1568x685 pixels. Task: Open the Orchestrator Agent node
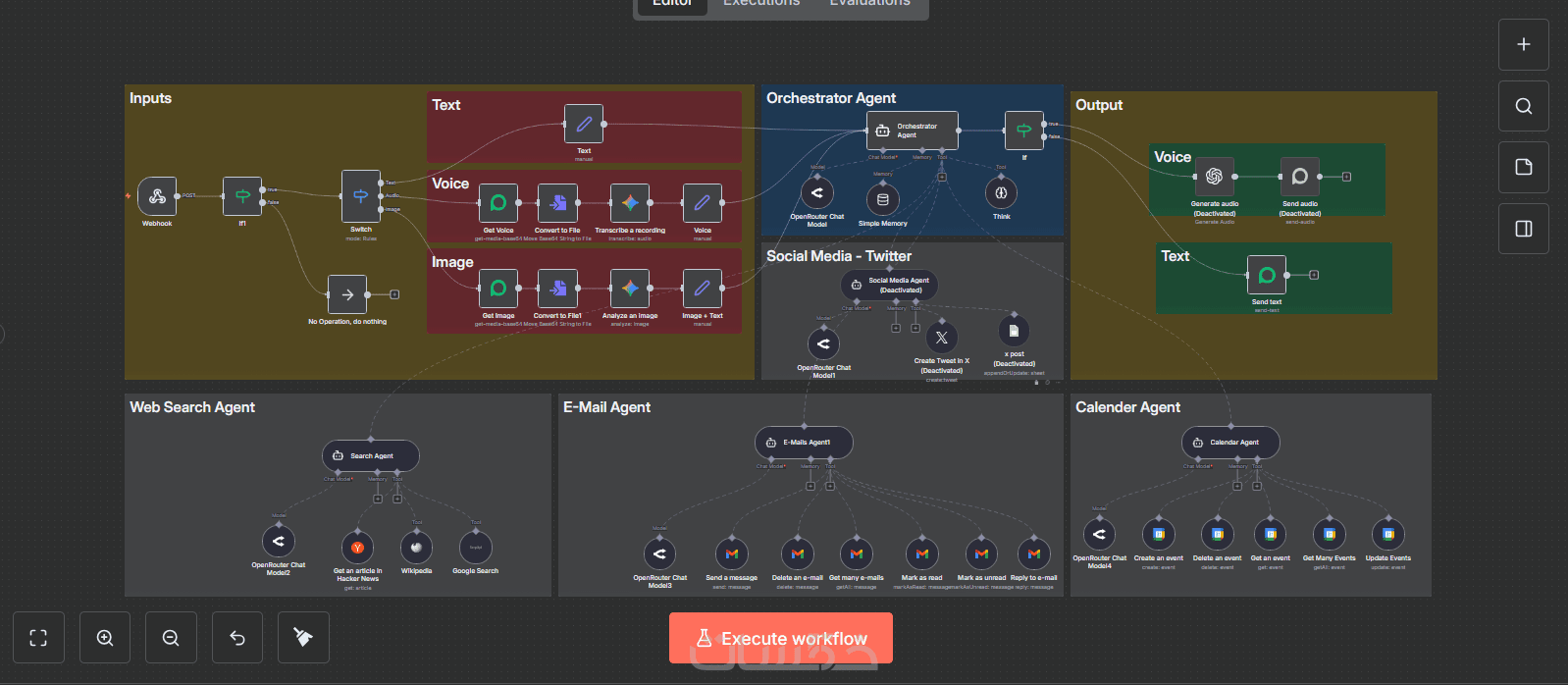tap(913, 131)
